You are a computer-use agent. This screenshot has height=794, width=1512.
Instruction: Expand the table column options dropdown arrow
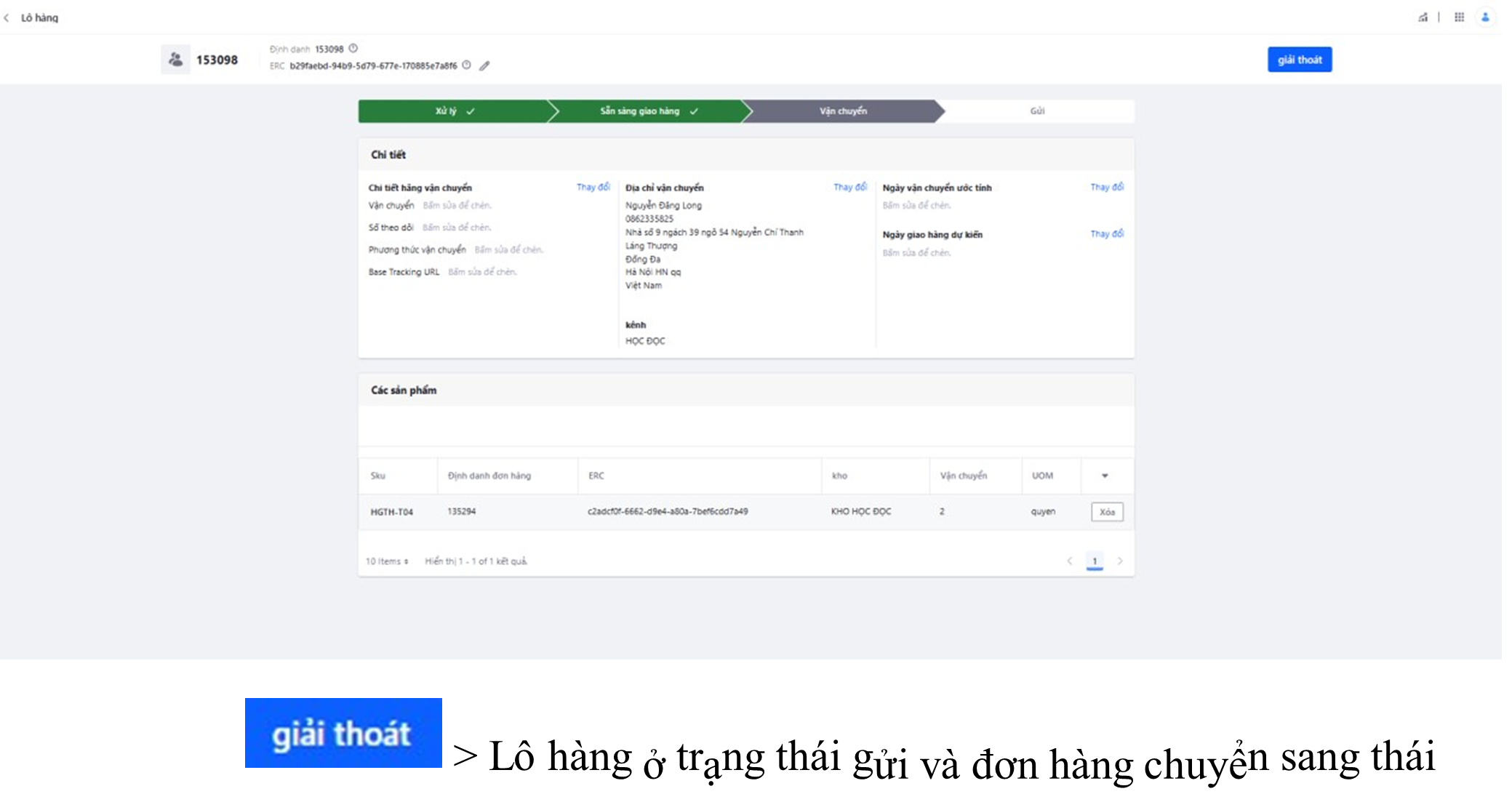(x=1105, y=476)
